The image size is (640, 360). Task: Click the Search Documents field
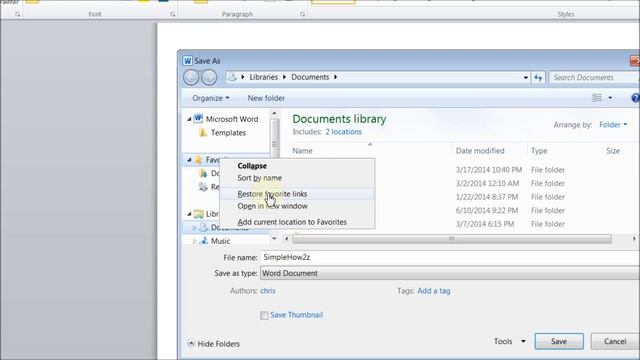pyautogui.click(x=594, y=78)
